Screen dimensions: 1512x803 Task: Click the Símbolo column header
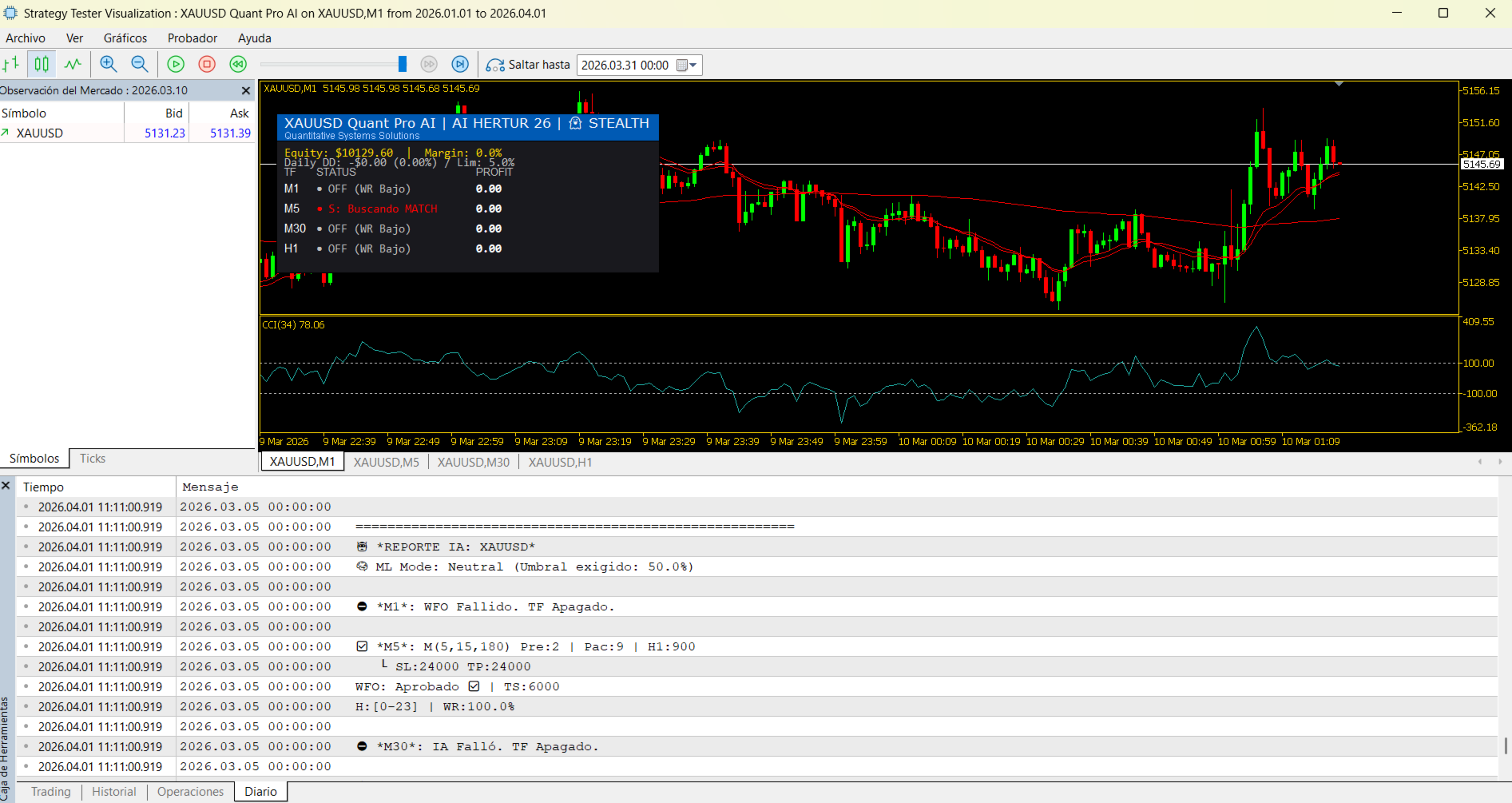(x=62, y=113)
